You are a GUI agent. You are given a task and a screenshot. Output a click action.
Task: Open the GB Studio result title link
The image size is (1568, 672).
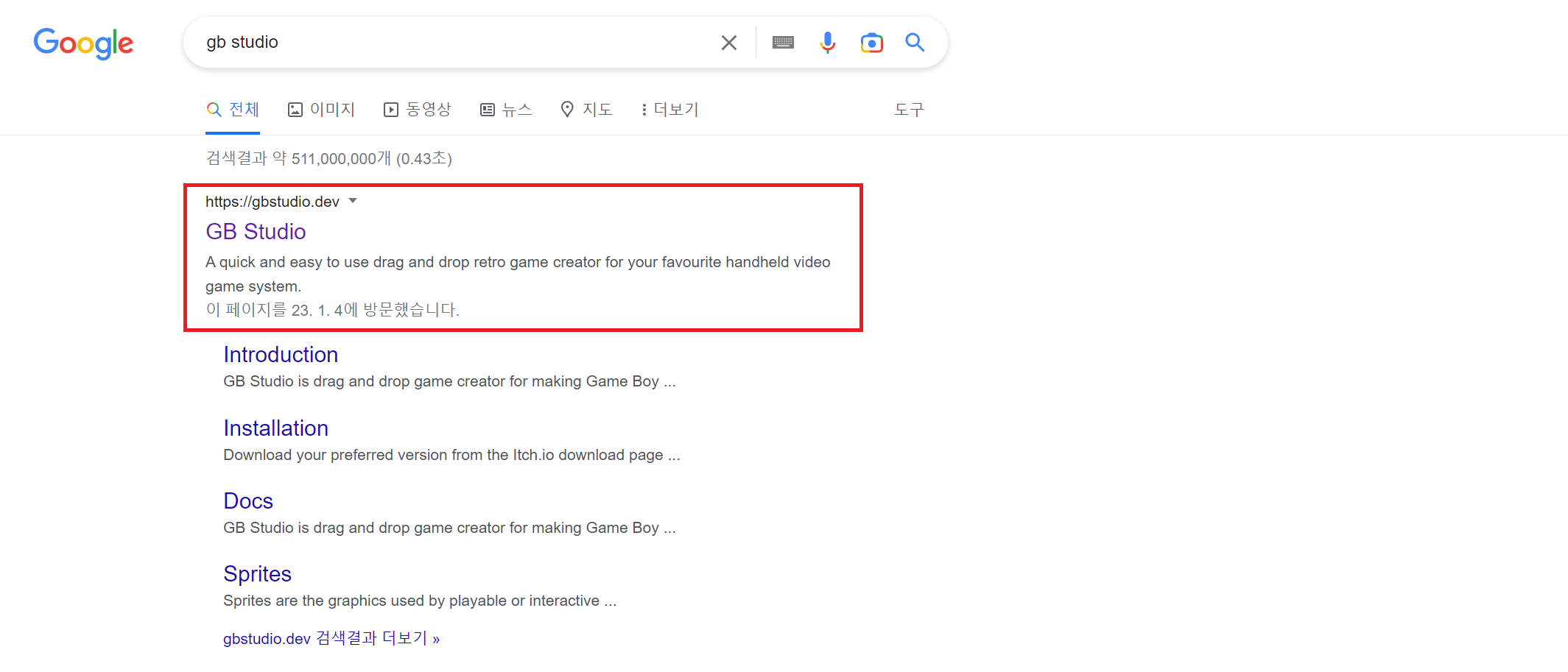(x=256, y=232)
